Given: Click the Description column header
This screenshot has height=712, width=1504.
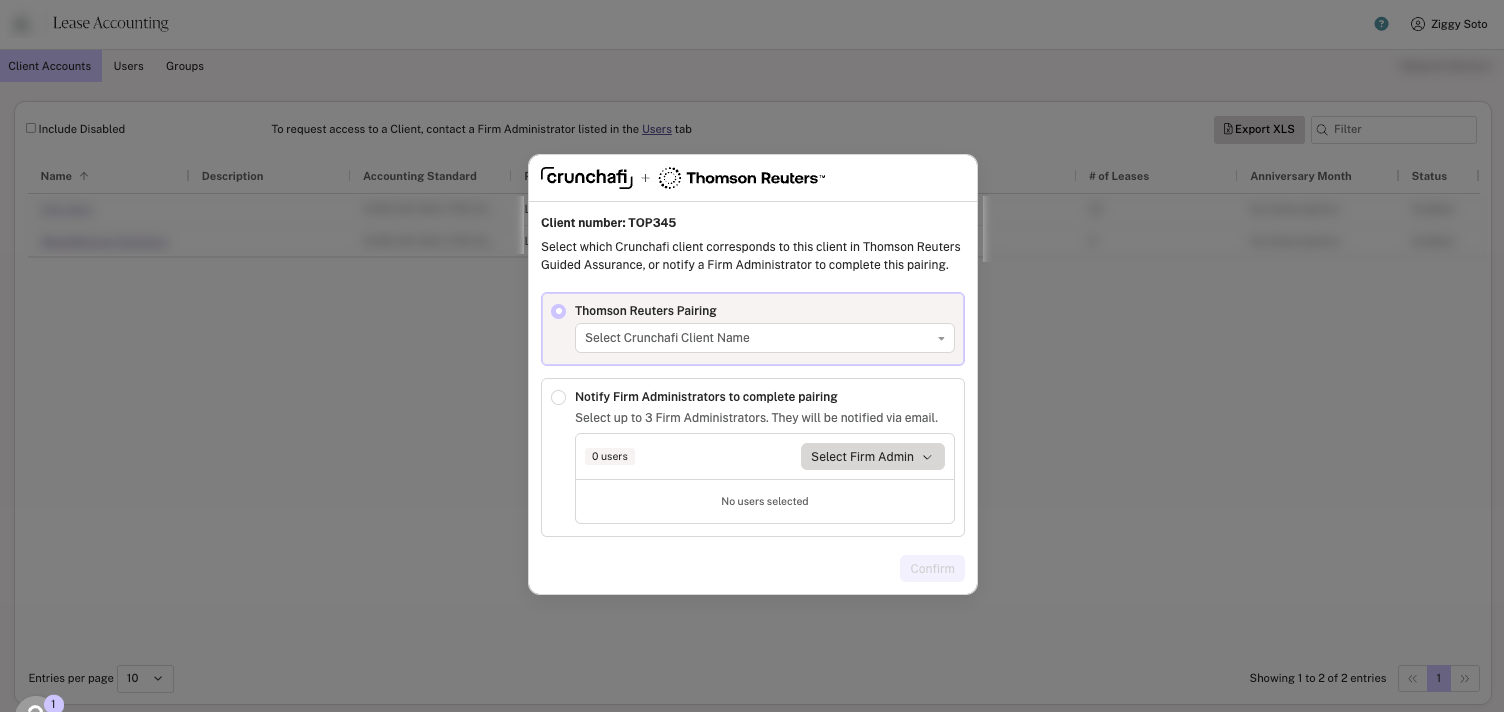Looking at the screenshot, I should pyautogui.click(x=232, y=176).
